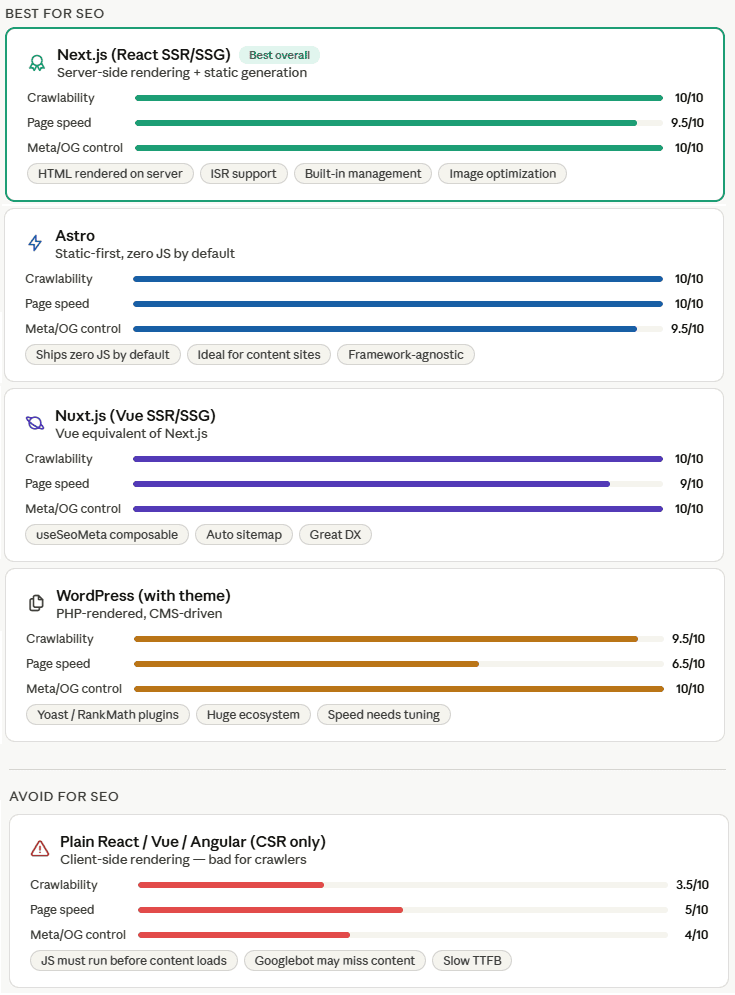Click WordPress '9.5/10' crawlability score
The width and height of the screenshot is (735, 995).
(x=688, y=638)
